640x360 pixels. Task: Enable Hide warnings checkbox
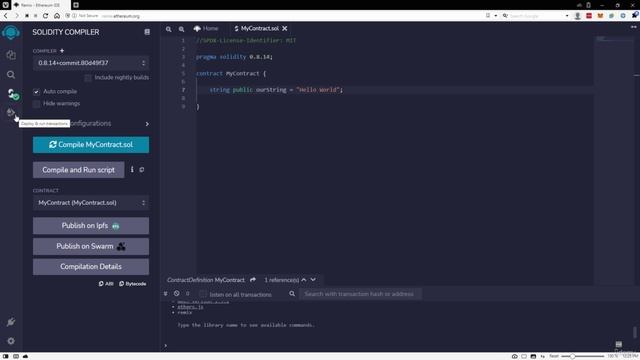(x=36, y=104)
